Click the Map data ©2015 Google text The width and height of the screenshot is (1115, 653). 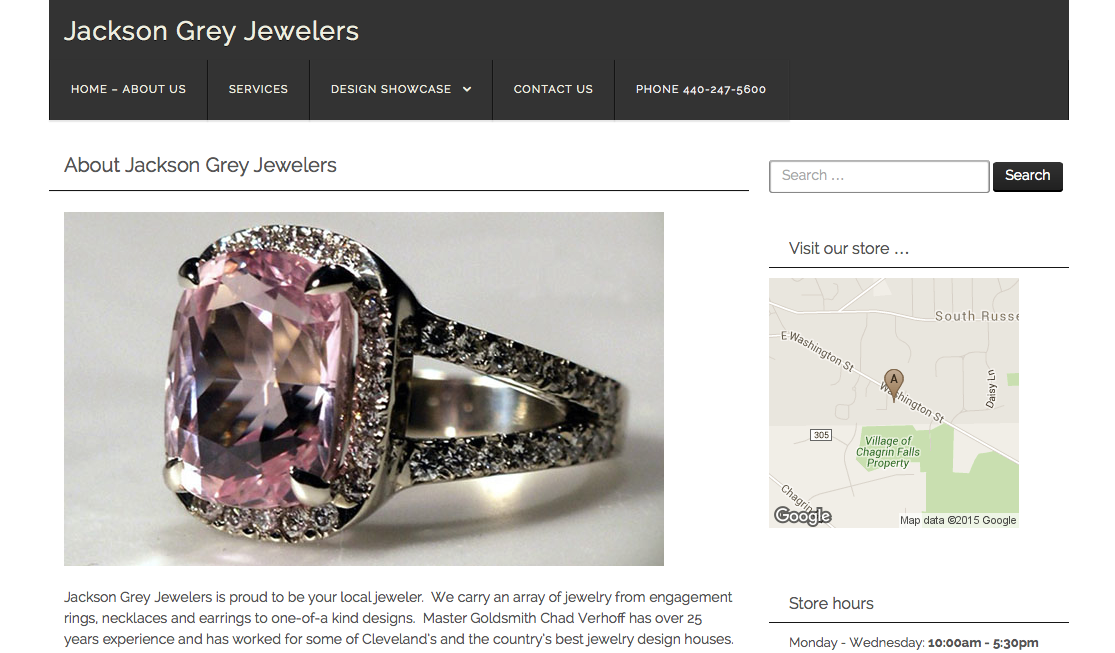[x=958, y=521]
